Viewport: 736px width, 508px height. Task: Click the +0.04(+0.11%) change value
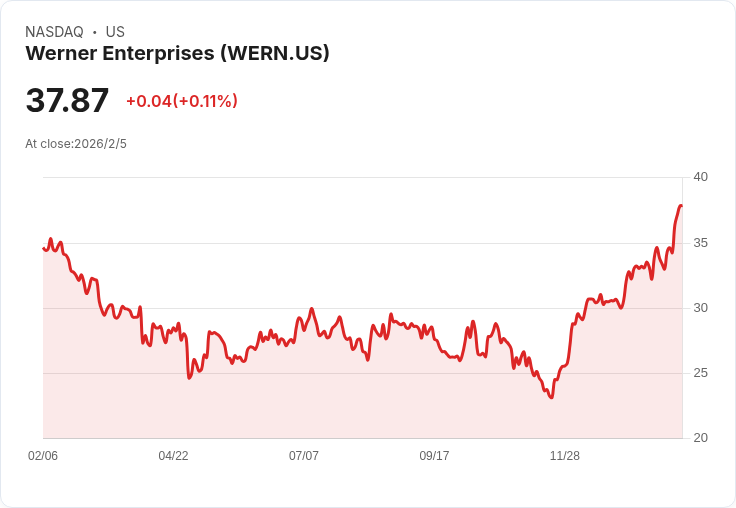point(182,101)
